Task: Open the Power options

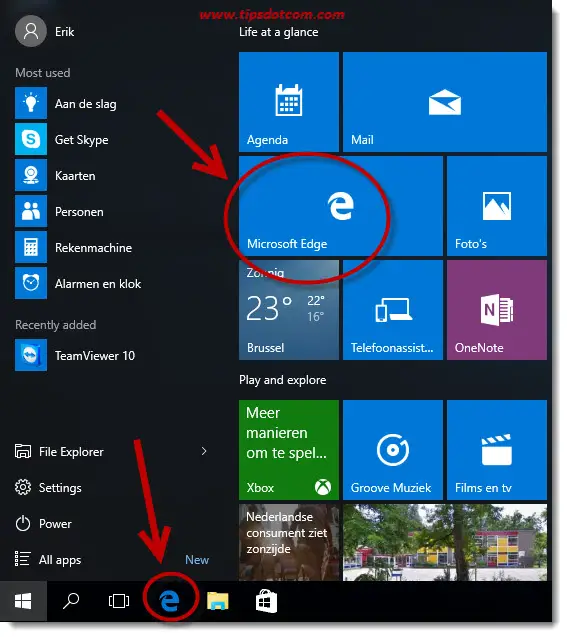Action: 43,524
